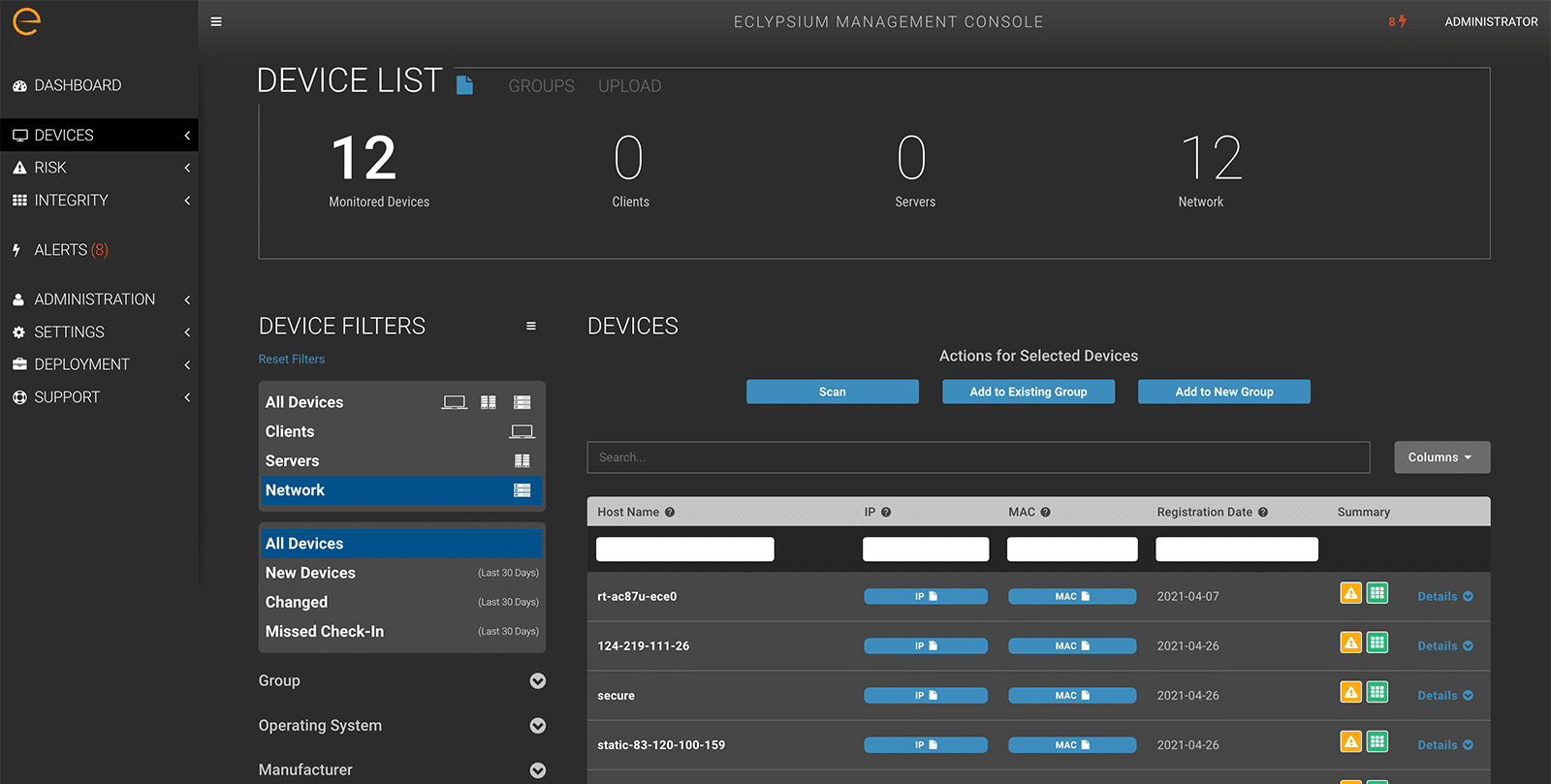
Task: Click green grid icon for rt-ac87u-ece0
Action: pos(1377,593)
